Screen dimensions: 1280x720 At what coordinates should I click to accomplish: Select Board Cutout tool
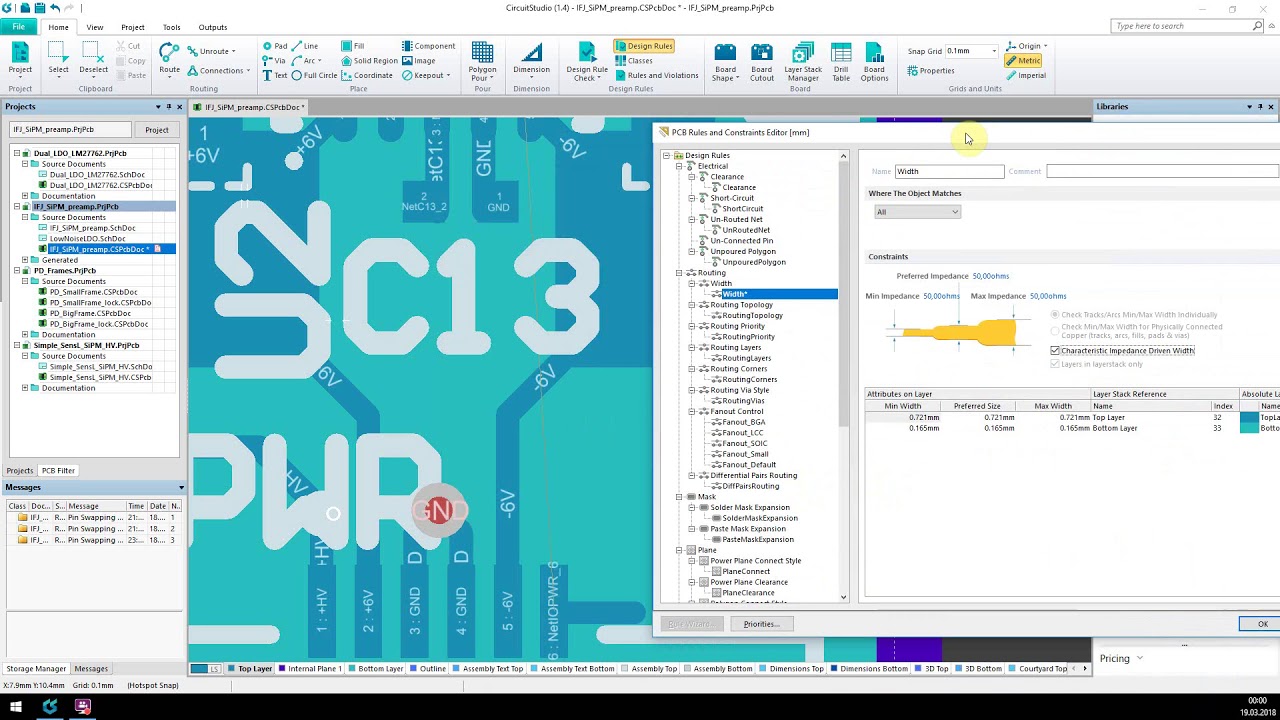pyautogui.click(x=762, y=62)
